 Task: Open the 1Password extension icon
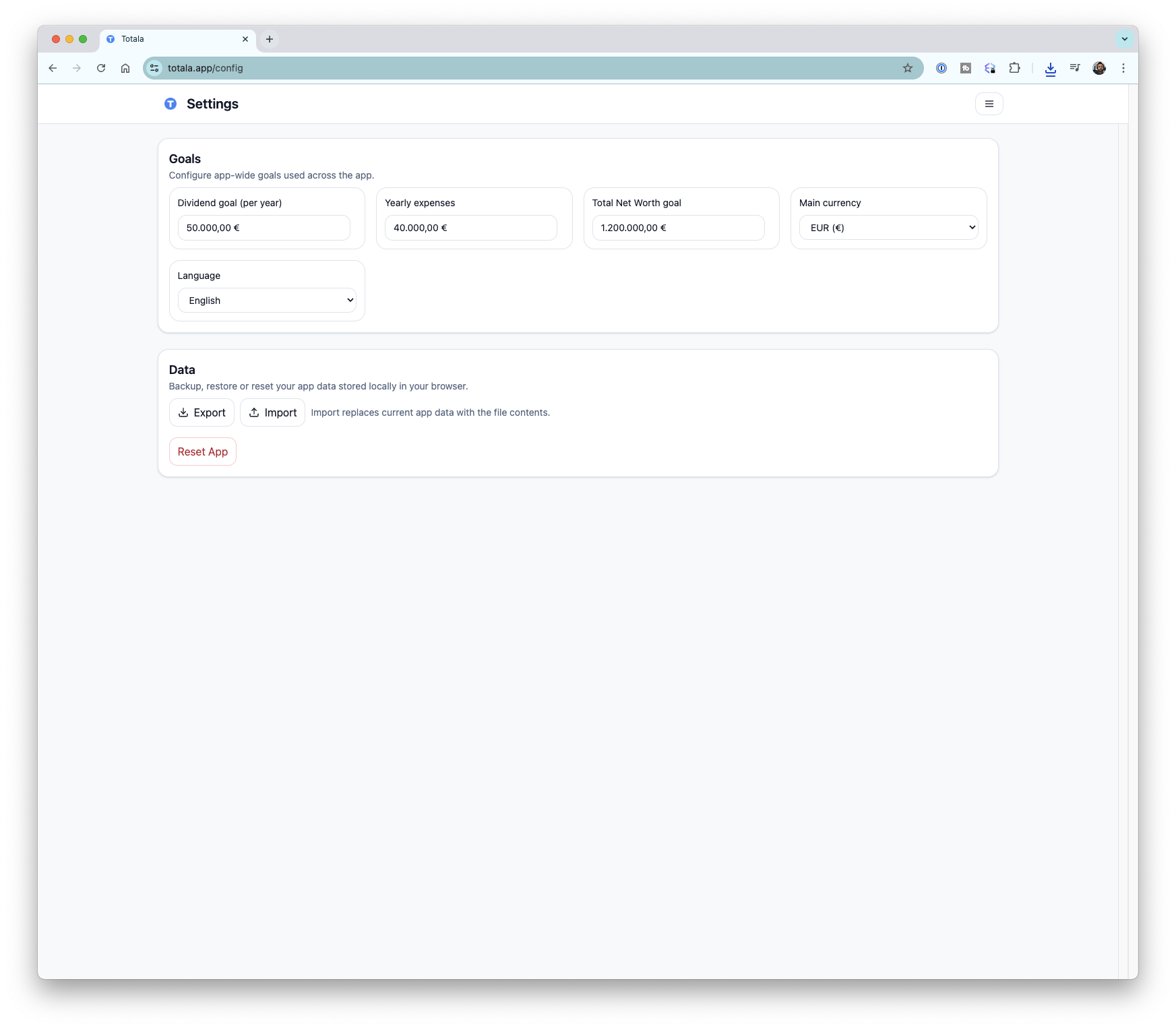tap(941, 68)
